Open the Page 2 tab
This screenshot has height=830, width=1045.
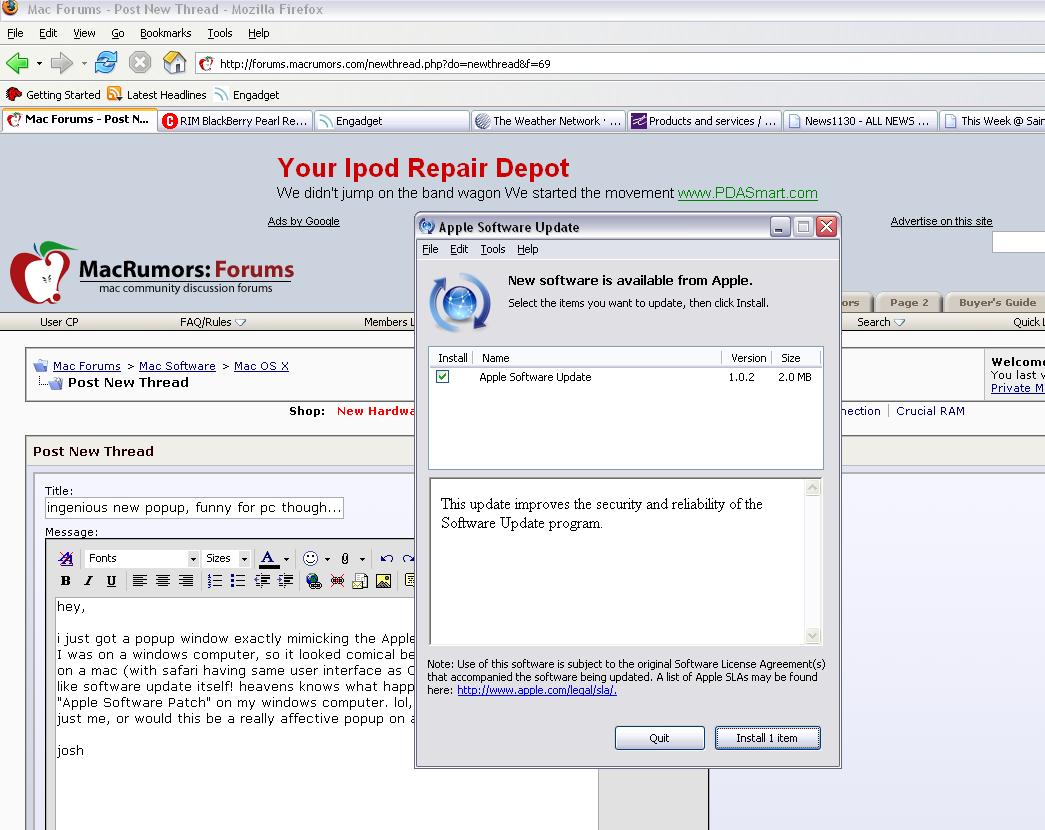click(x=909, y=302)
